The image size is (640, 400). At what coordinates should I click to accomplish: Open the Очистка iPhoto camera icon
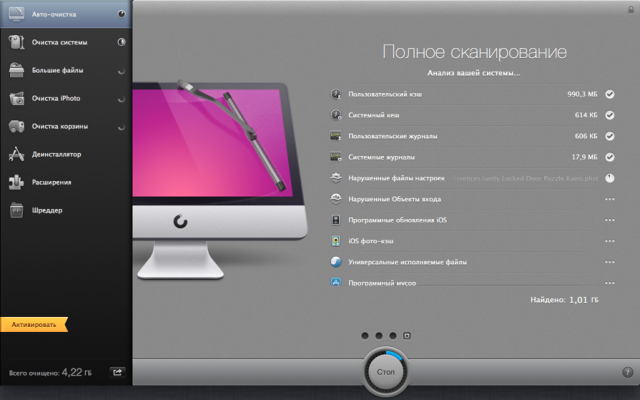coord(16,98)
